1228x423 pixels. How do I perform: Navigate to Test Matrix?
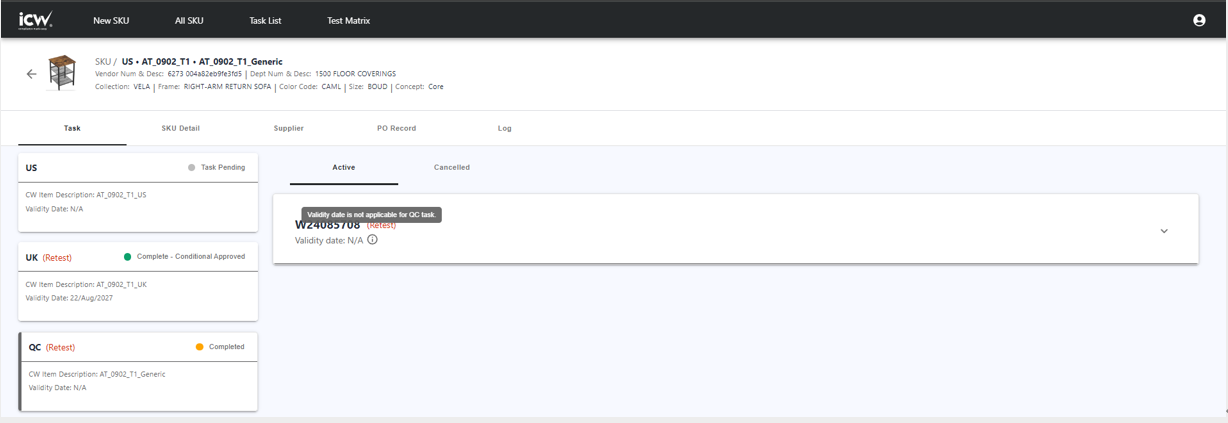pyautogui.click(x=348, y=20)
